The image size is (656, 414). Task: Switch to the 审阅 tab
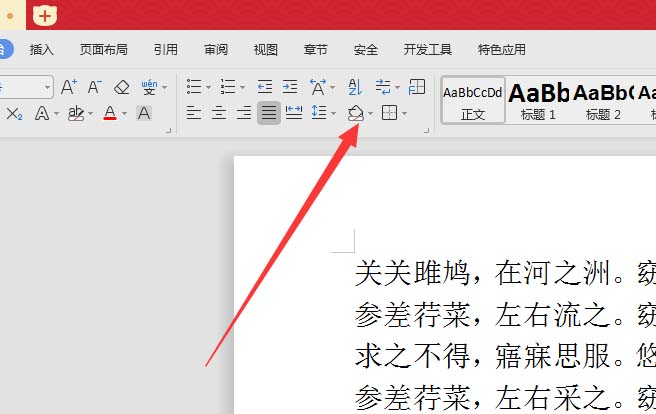pyautogui.click(x=216, y=50)
